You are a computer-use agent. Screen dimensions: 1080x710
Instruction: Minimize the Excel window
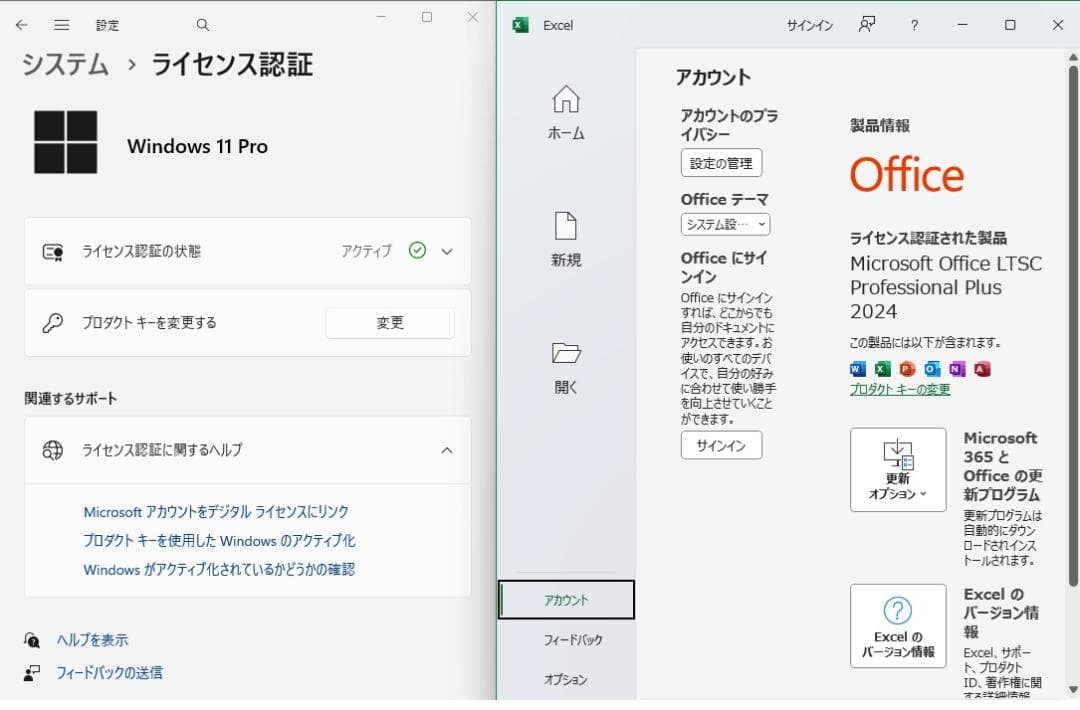962,25
